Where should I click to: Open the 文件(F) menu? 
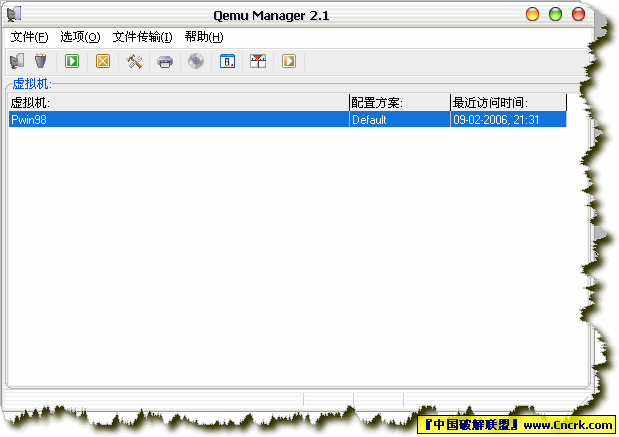[x=29, y=37]
